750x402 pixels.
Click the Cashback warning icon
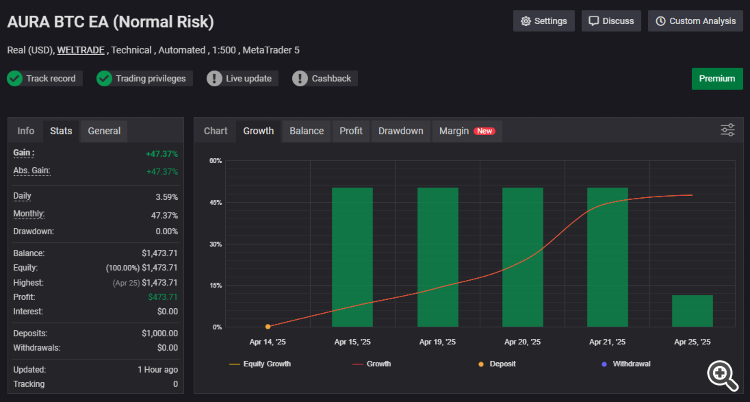coord(300,78)
